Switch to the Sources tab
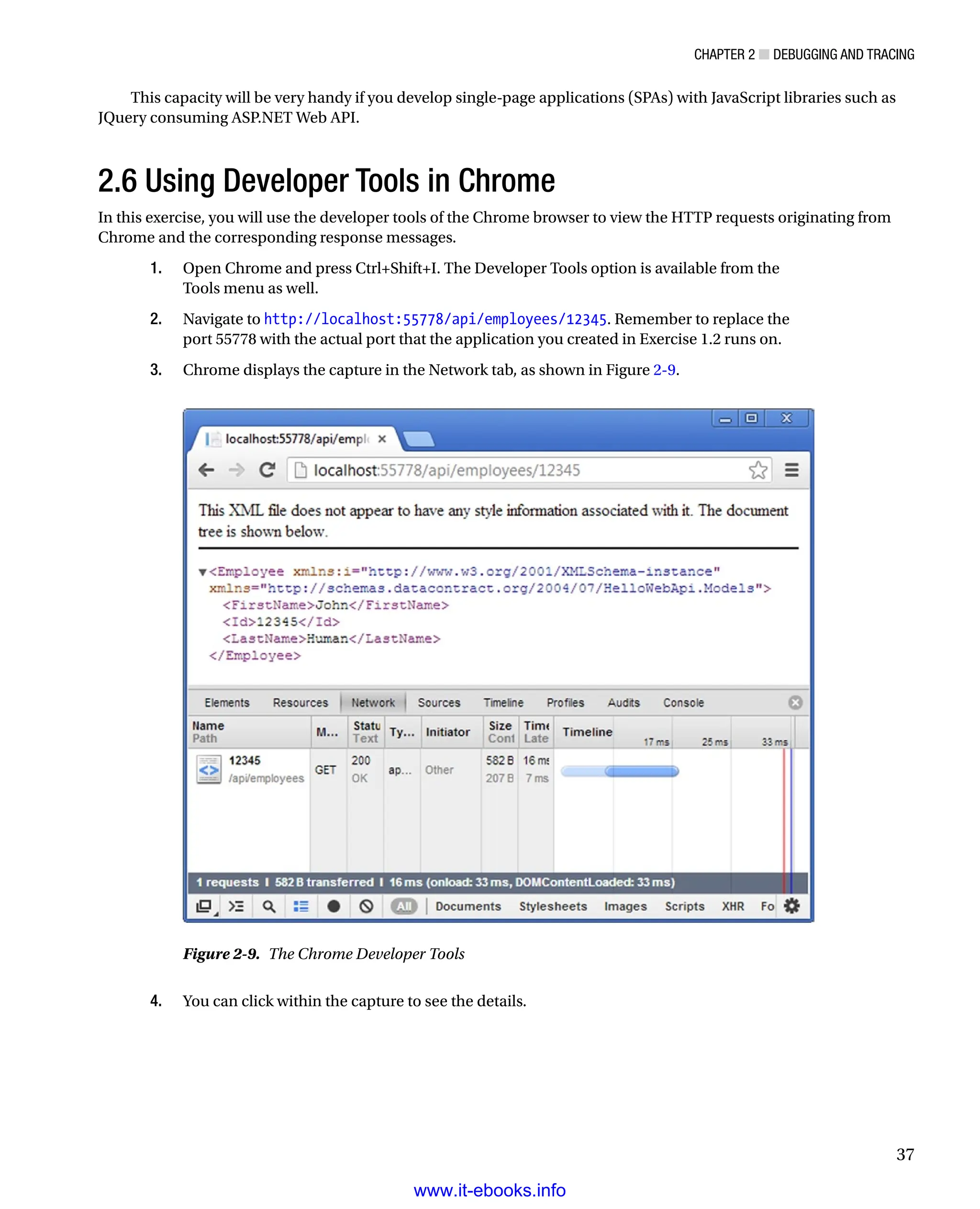The height and width of the screenshot is (1209, 980). click(x=439, y=703)
